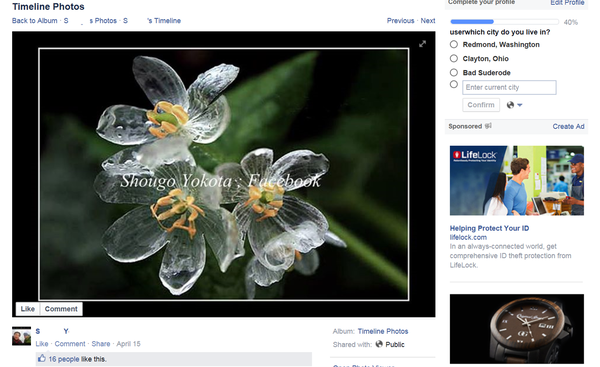Viewport: 600px width, 367px height.
Task: Click the Like link beside April 15
Action: 42,344
